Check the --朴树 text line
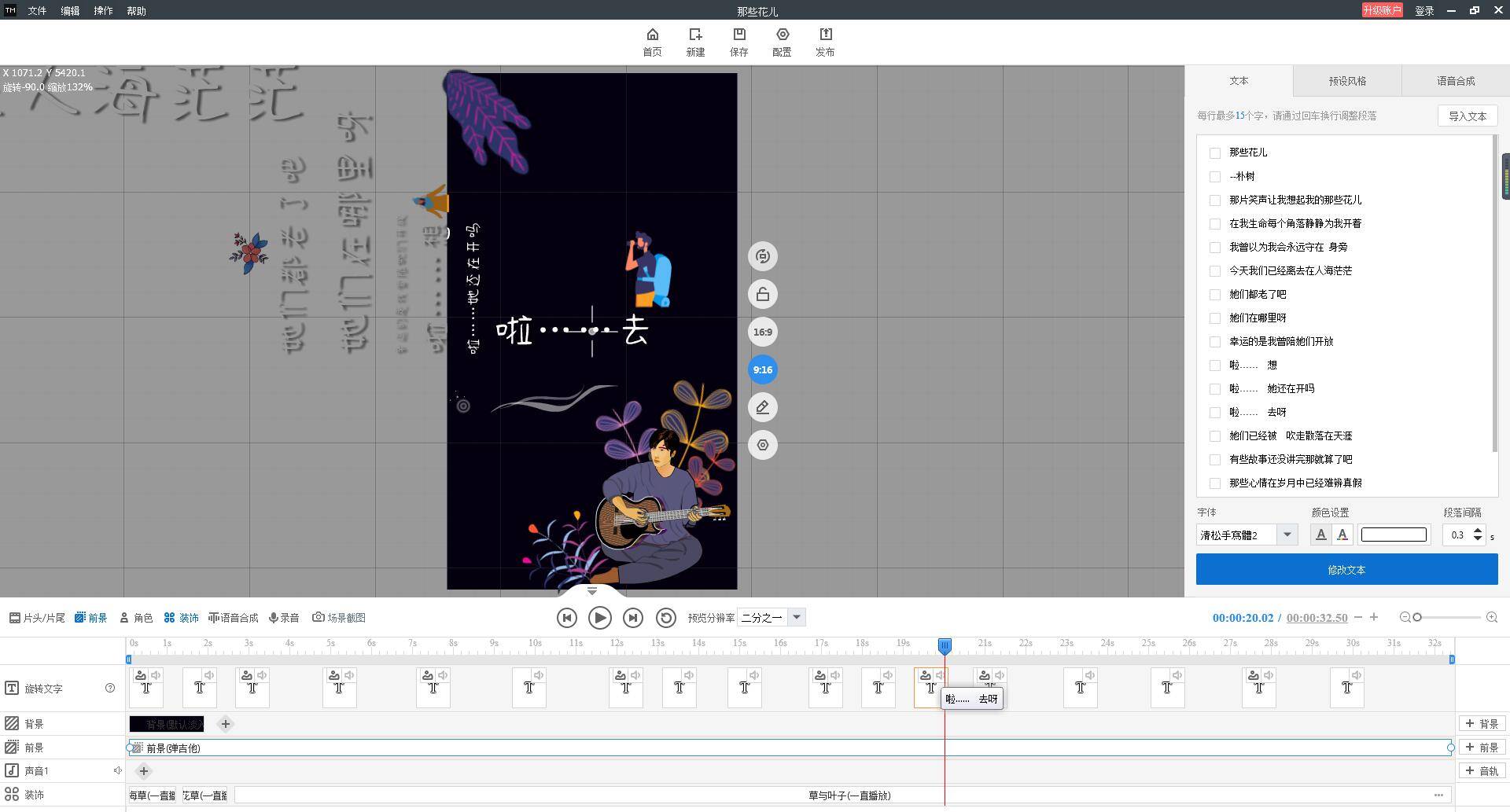Screen dimensions: 1510x812 (x=1215, y=176)
